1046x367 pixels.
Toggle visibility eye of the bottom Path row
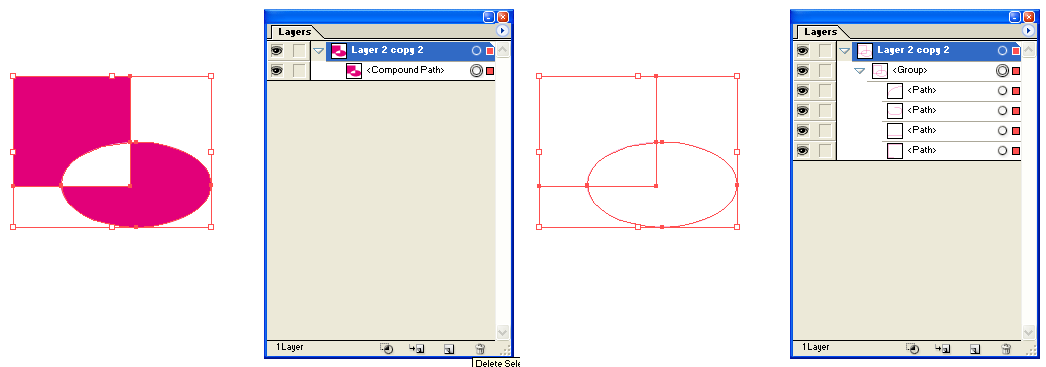[803, 150]
